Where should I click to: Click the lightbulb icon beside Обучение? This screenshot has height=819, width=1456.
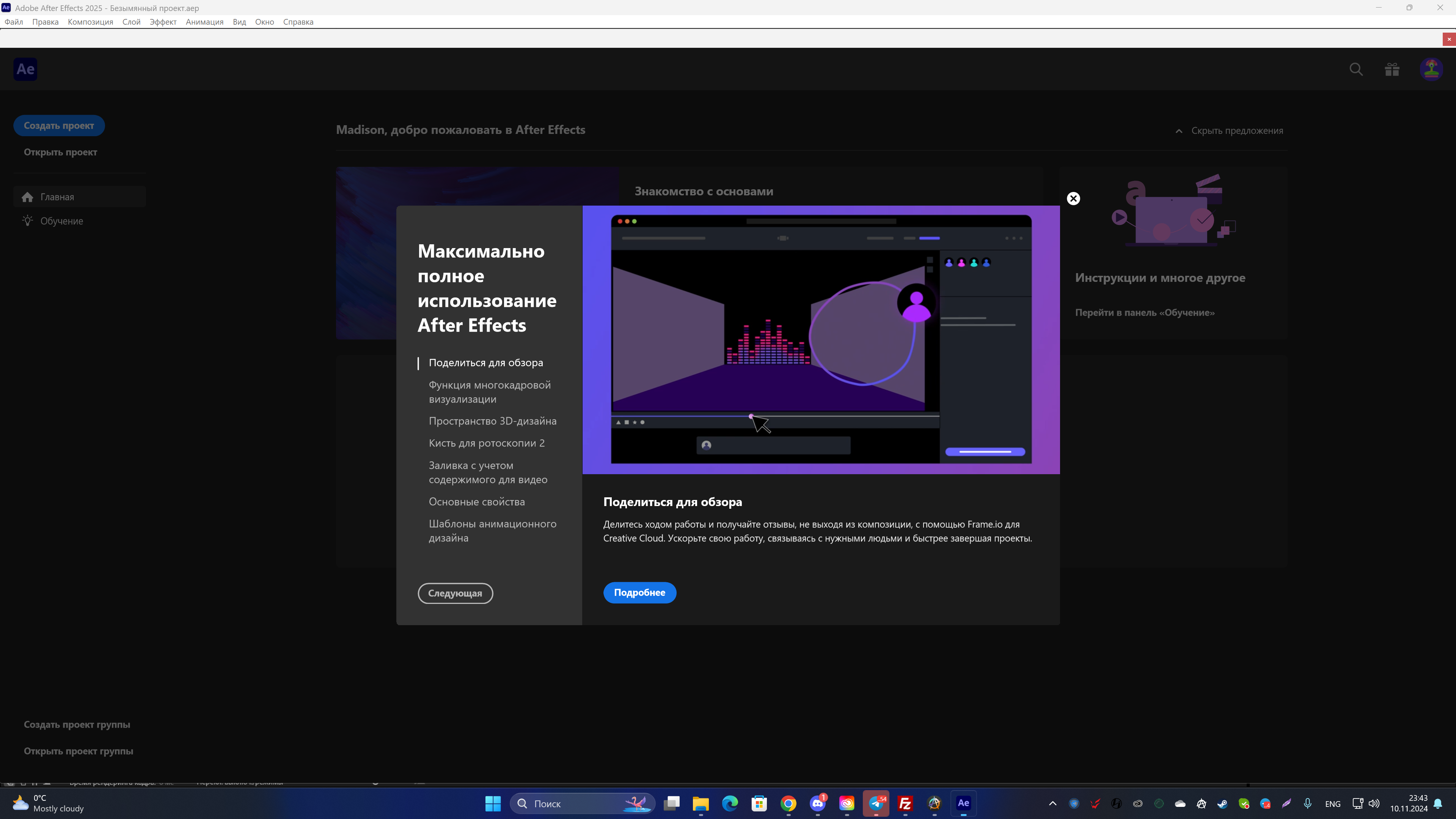[x=27, y=220]
